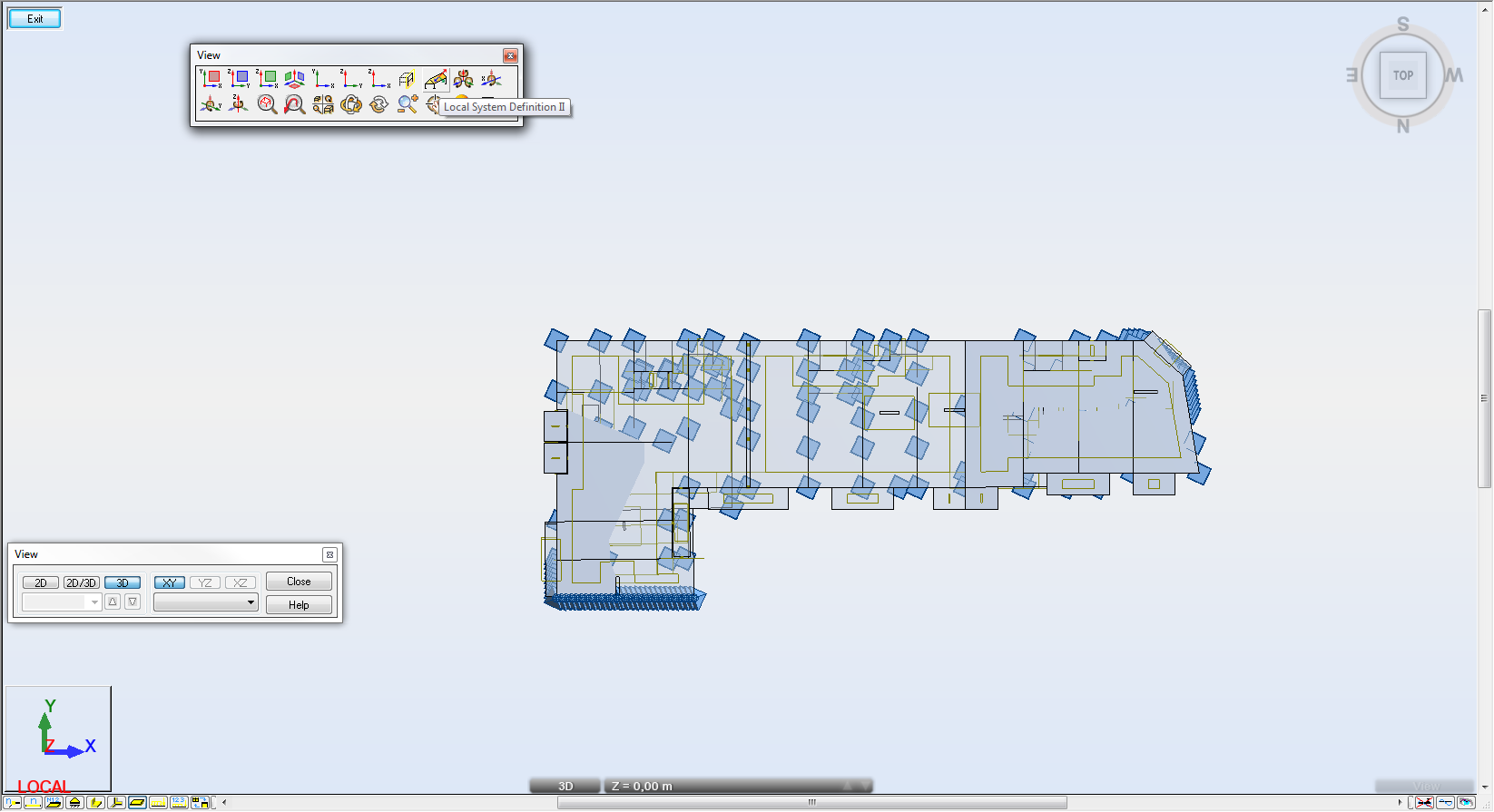This screenshot has height=812, width=1494.
Task: Select ZX projection (green square) view icon
Action: (267, 79)
